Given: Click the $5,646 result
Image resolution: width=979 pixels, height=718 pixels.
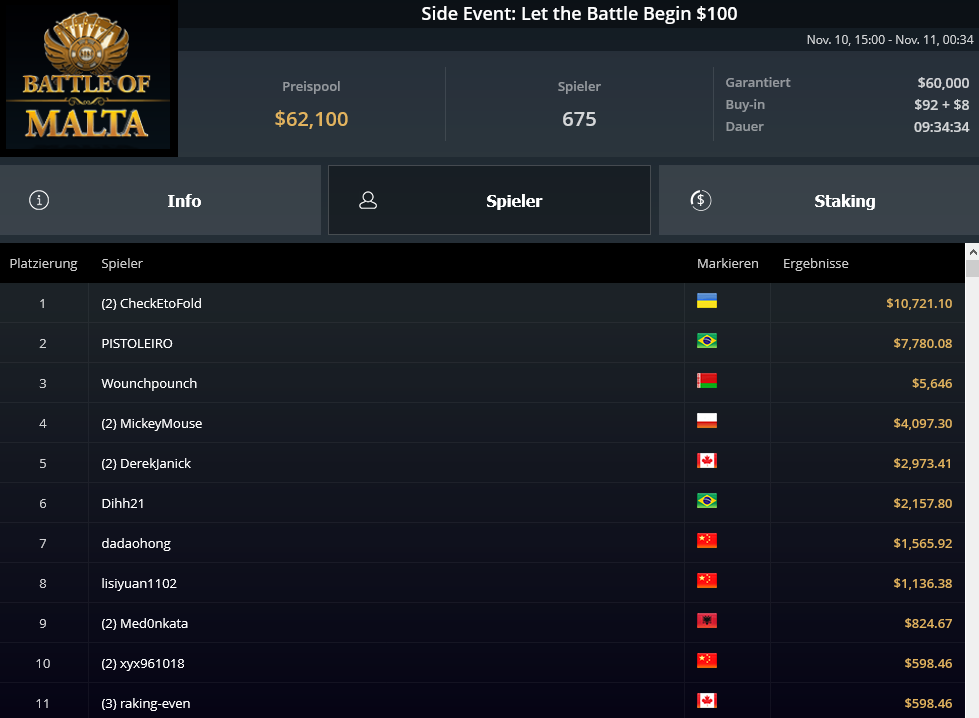Looking at the screenshot, I should (x=932, y=383).
